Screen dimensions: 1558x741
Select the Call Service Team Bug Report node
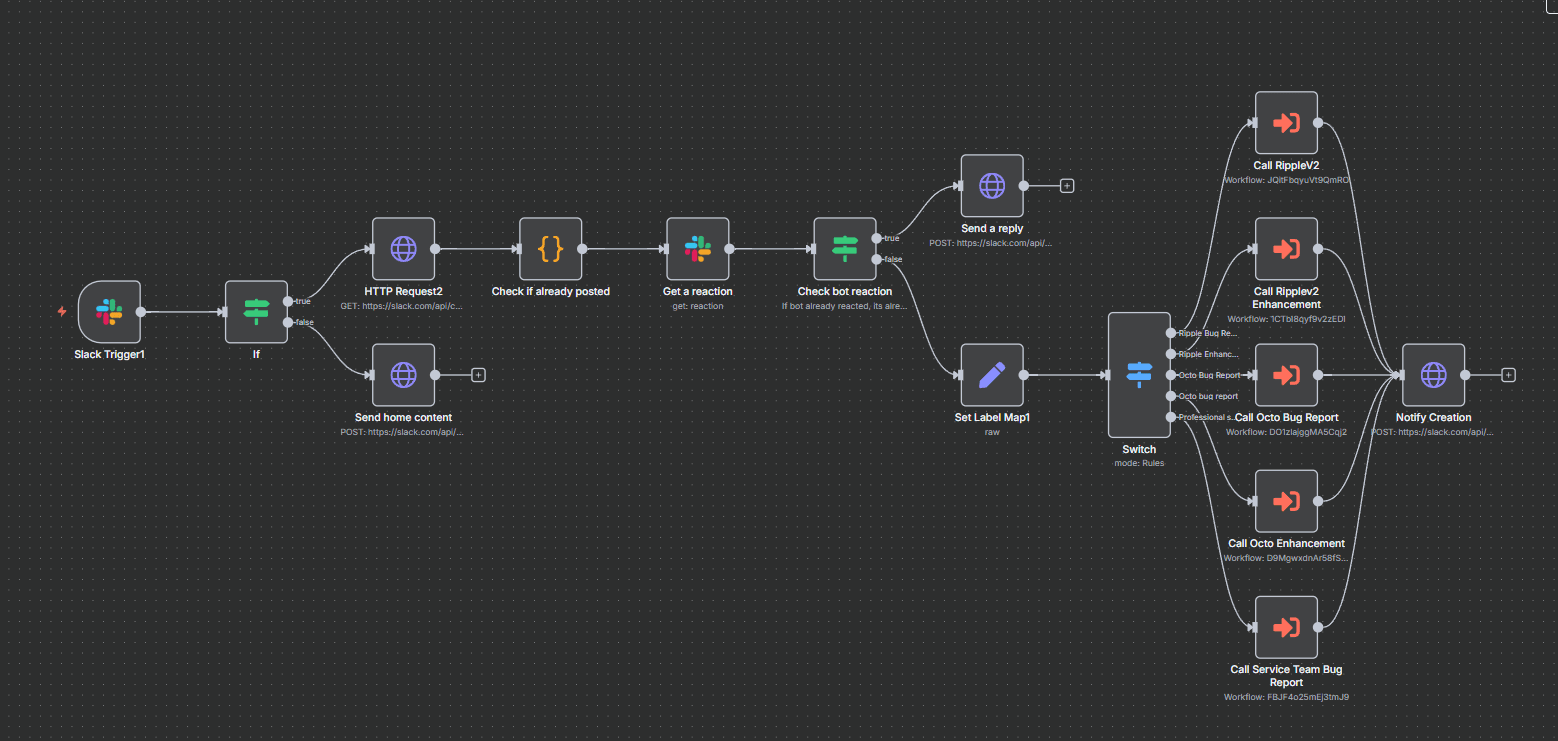pyautogui.click(x=1286, y=627)
